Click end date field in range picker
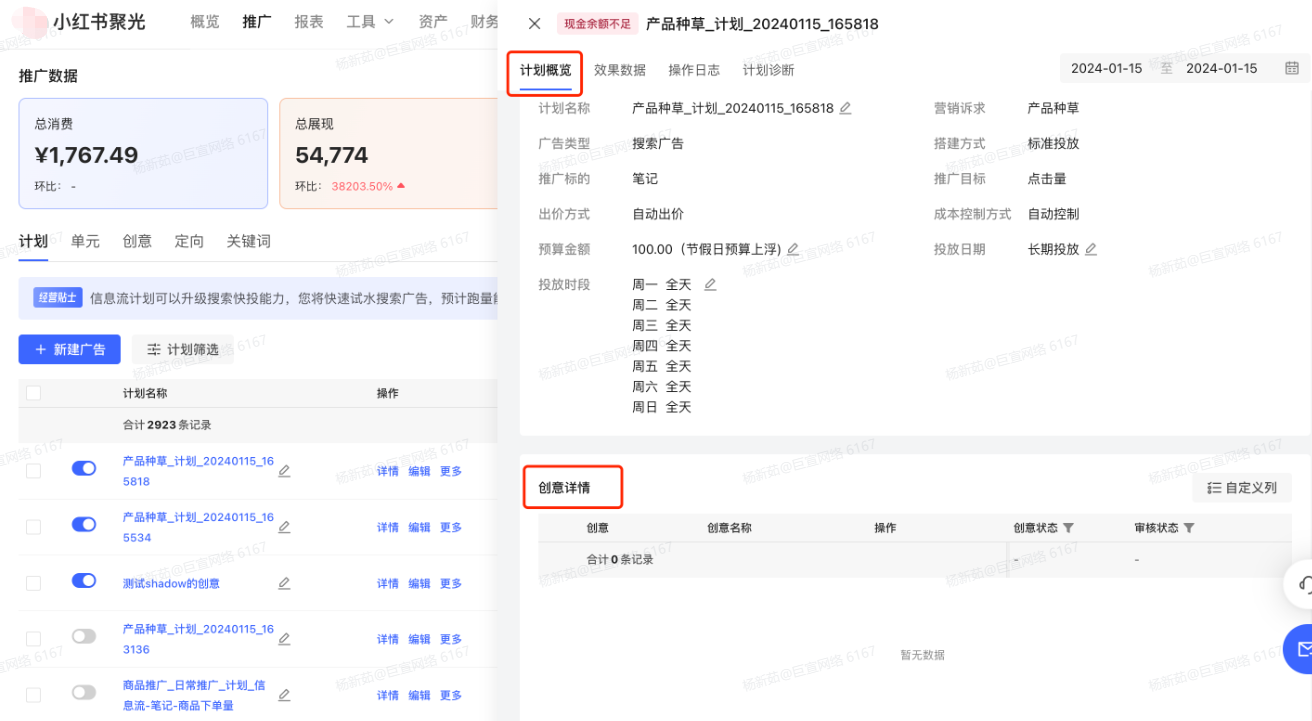Screen dimensions: 1312x721 click(1222, 69)
